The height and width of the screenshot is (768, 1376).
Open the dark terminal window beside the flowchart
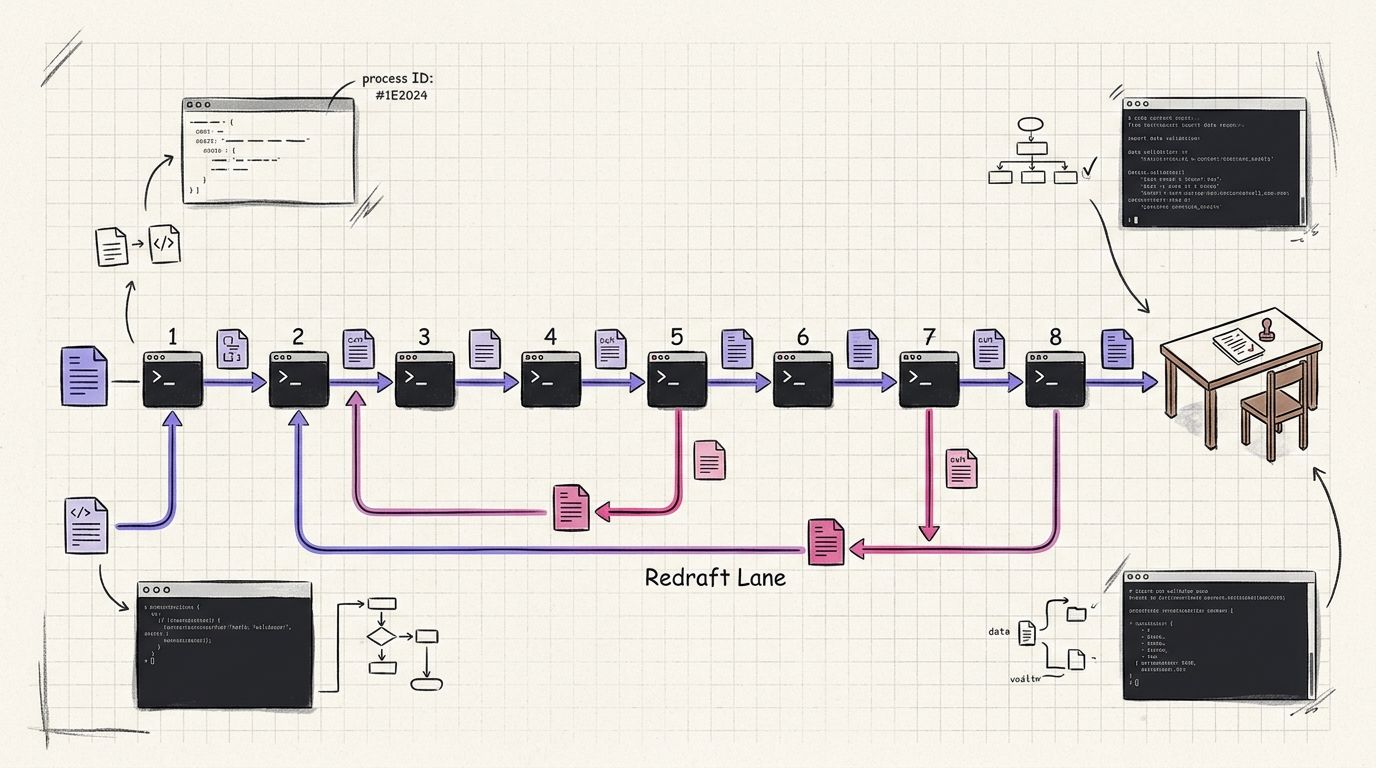click(224, 644)
